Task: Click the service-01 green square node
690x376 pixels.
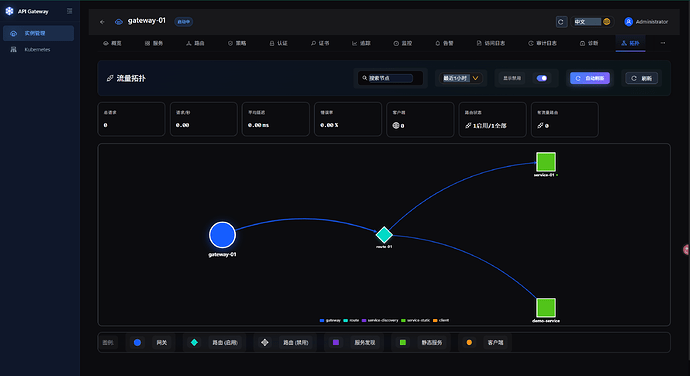Action: click(x=546, y=162)
